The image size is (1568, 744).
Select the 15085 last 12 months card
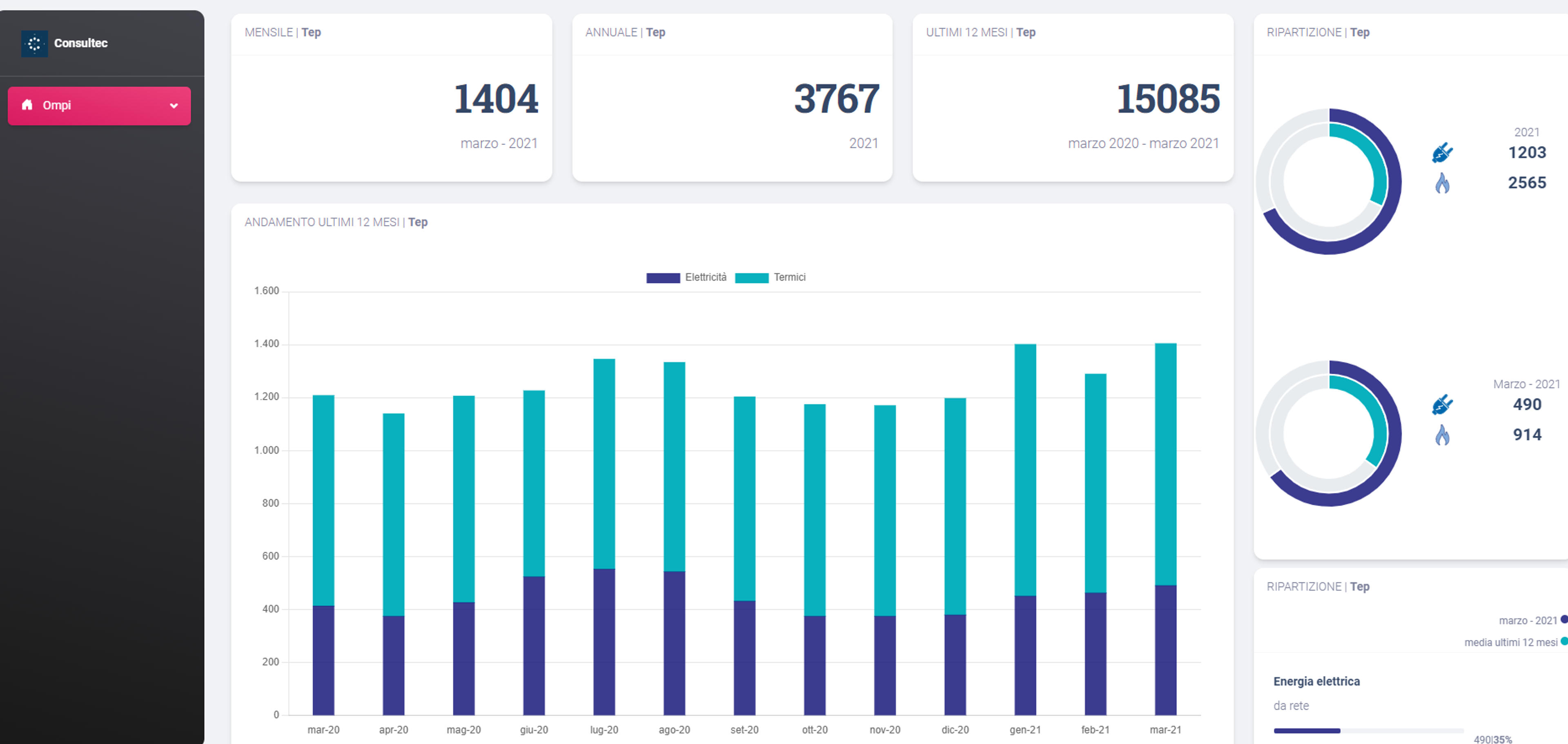(1073, 98)
